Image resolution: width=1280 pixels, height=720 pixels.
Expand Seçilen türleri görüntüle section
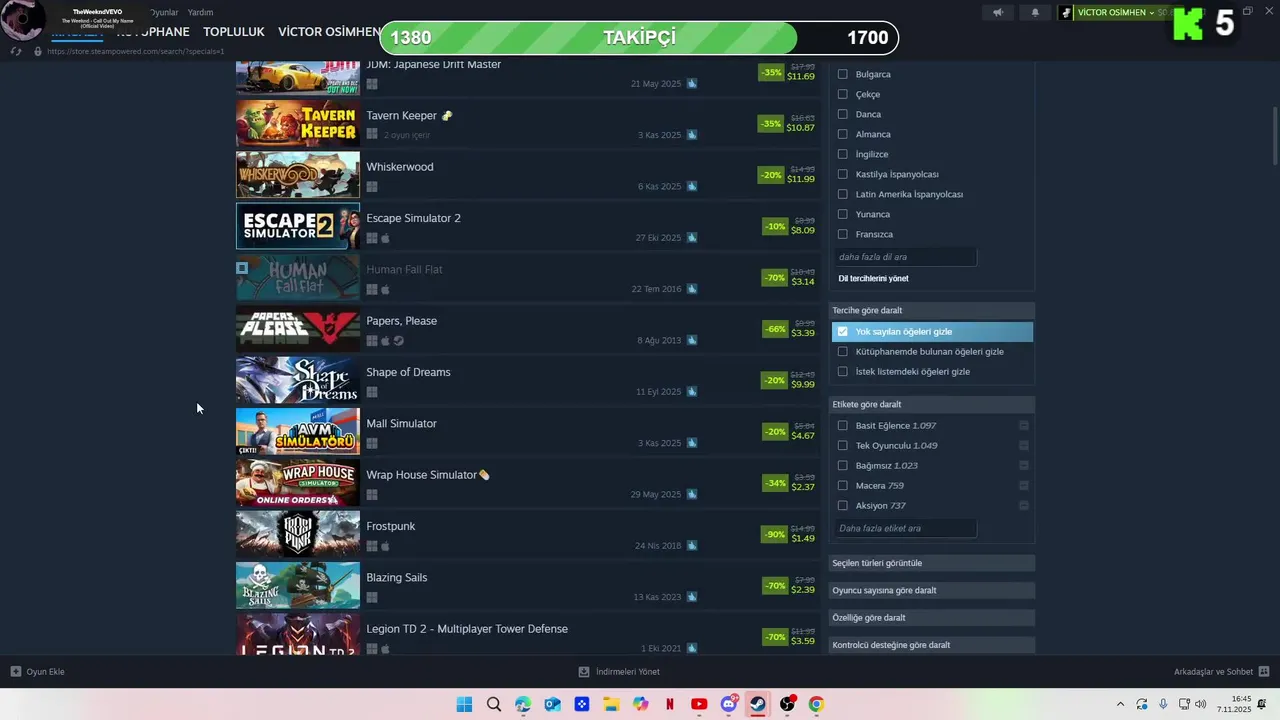click(932, 563)
